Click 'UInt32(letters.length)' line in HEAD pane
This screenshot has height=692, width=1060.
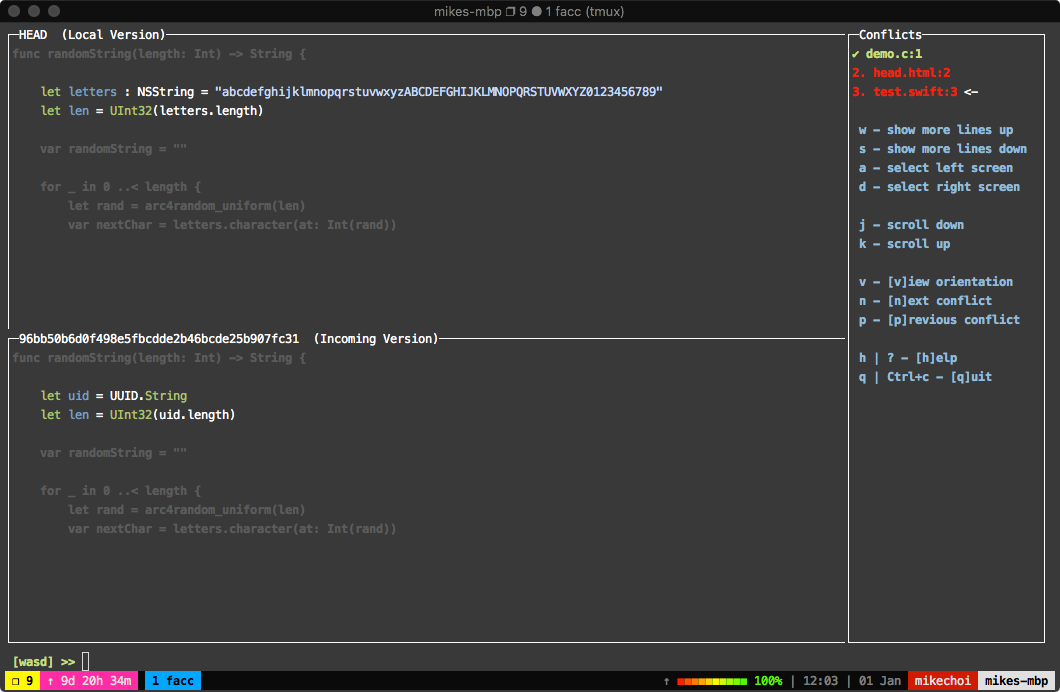click(151, 110)
